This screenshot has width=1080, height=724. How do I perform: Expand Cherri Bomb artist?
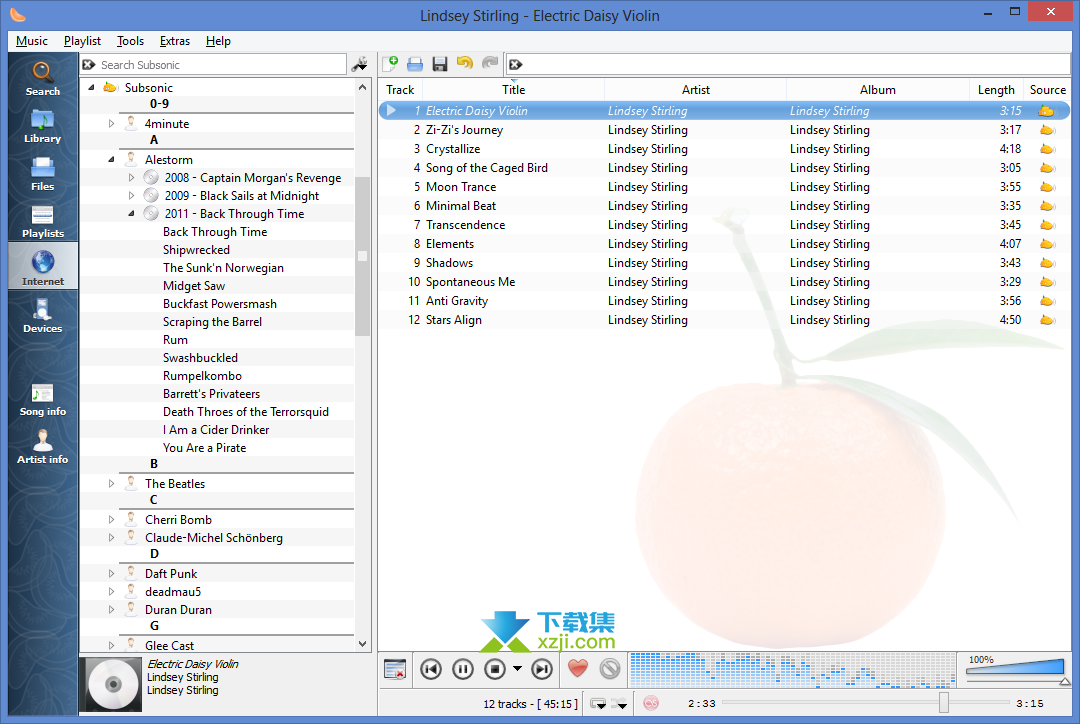[111, 519]
